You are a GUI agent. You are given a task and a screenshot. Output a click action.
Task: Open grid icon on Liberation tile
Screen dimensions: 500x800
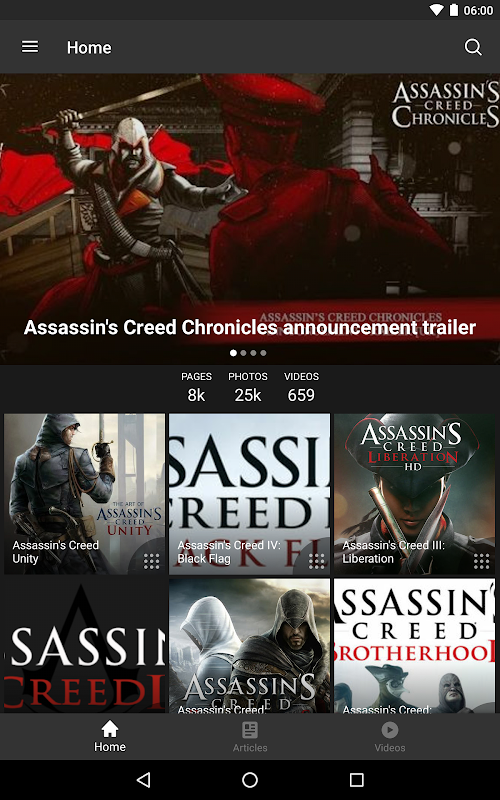pyautogui.click(x=481, y=561)
